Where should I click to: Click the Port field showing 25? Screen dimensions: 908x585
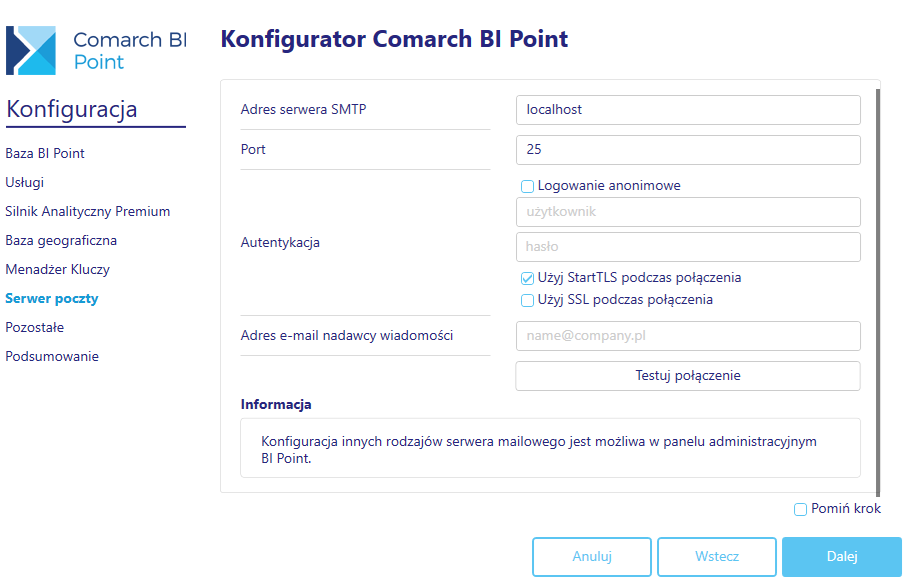point(688,150)
